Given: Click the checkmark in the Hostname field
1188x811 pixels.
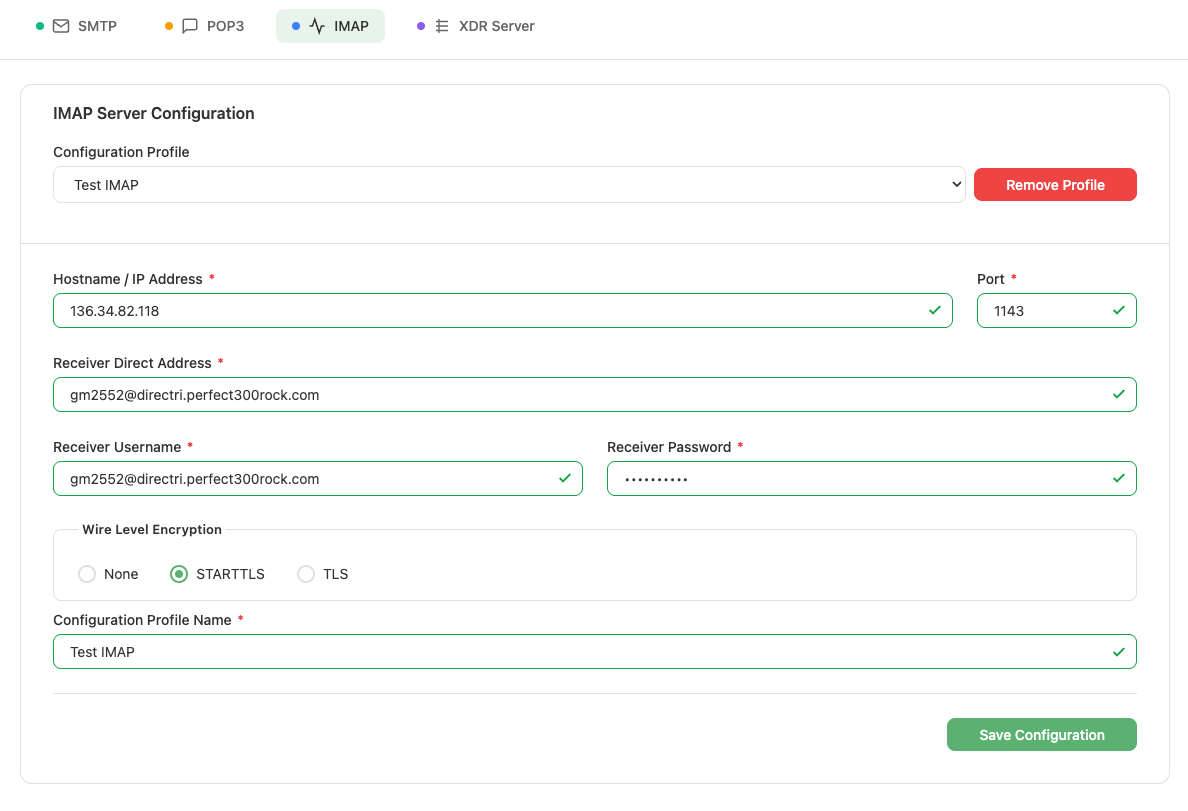Looking at the screenshot, I should click(x=935, y=311).
